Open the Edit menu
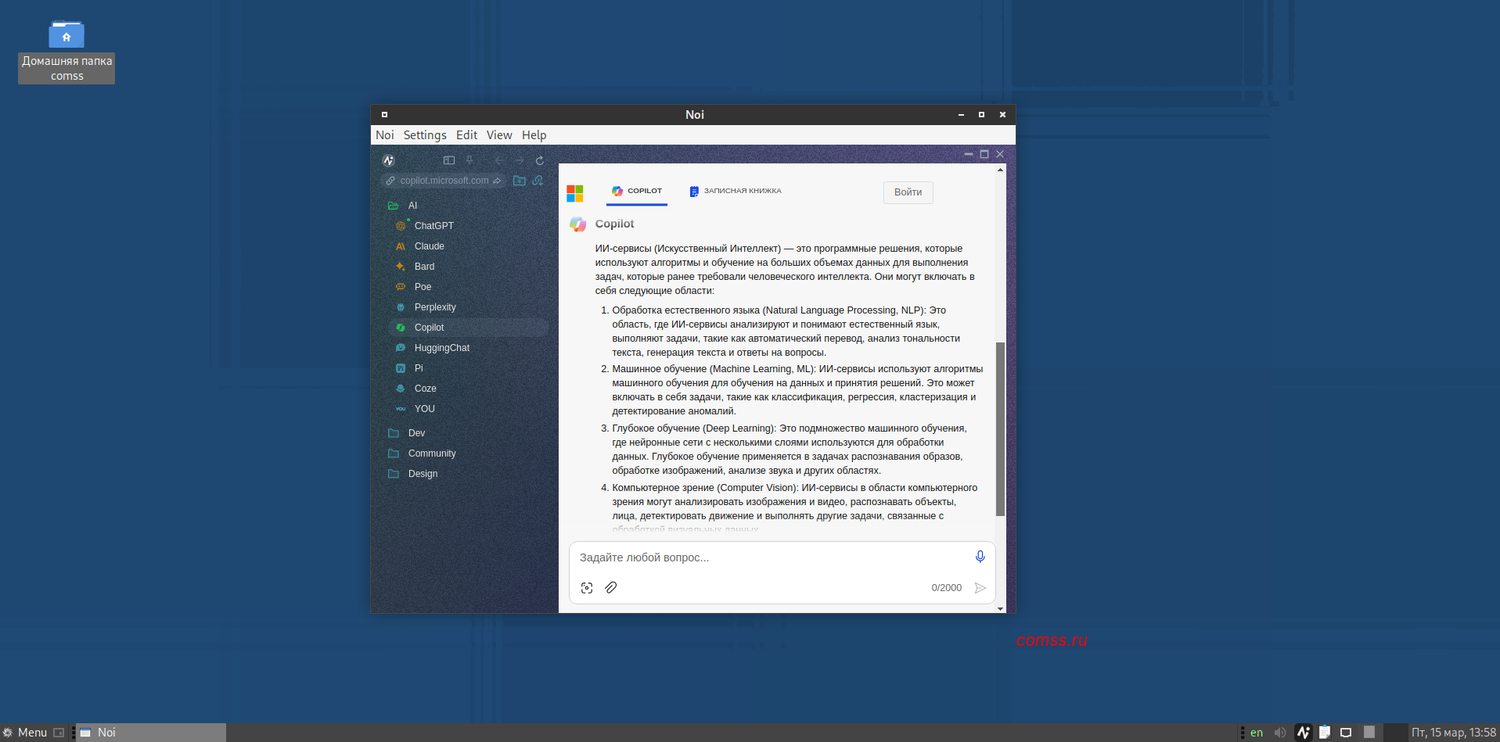Screen dimensions: 1500x742 [x=467, y=135]
